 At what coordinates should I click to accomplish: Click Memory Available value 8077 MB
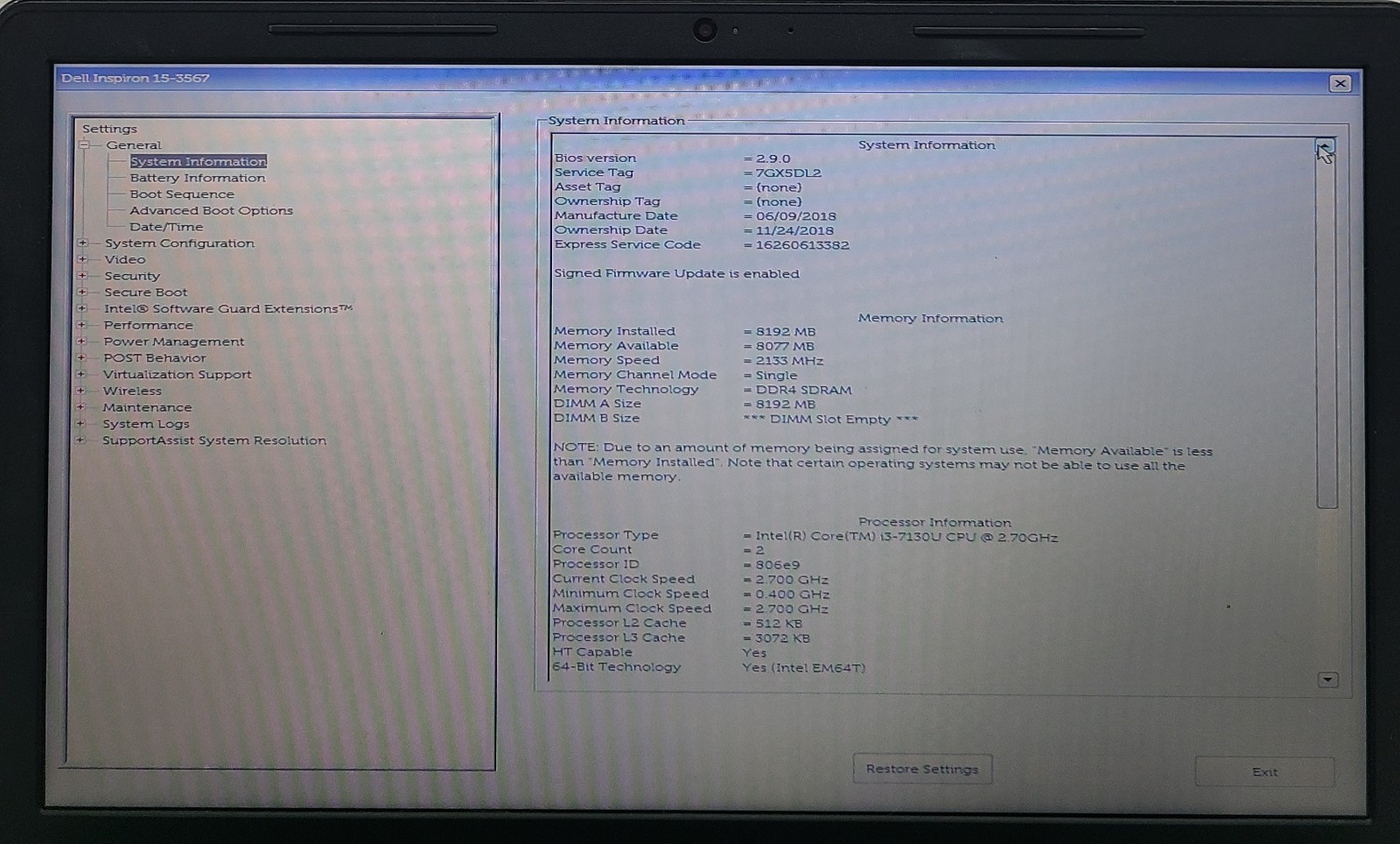click(x=785, y=346)
